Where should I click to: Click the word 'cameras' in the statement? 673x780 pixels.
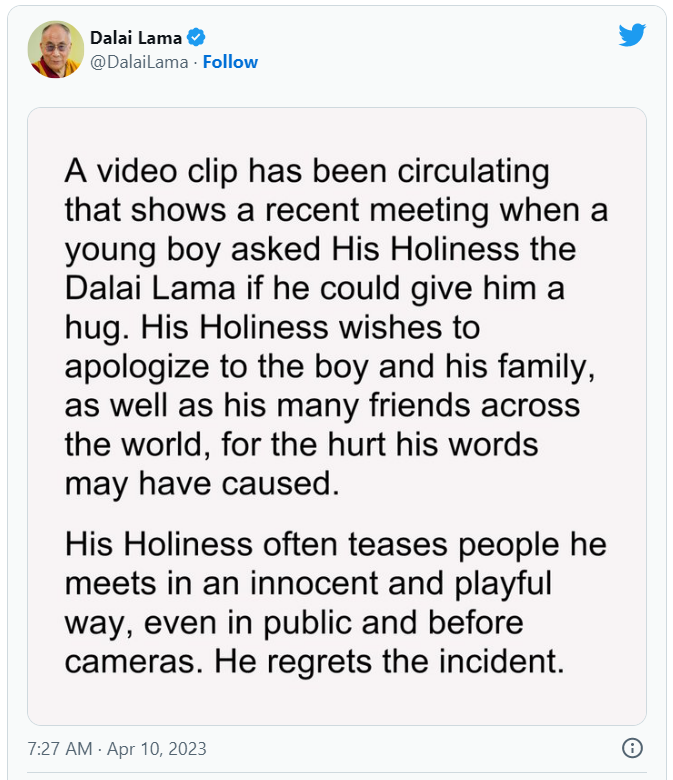124,662
